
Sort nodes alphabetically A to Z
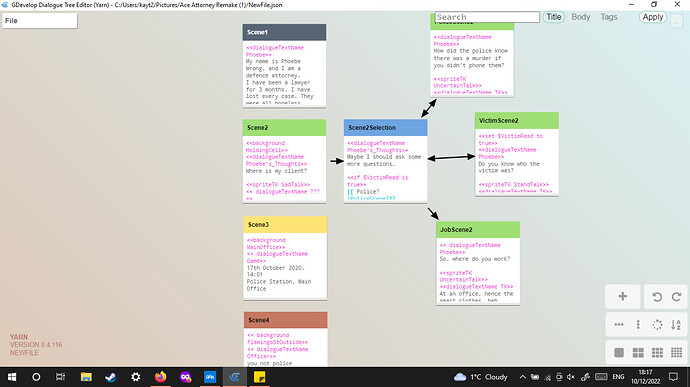point(676,325)
